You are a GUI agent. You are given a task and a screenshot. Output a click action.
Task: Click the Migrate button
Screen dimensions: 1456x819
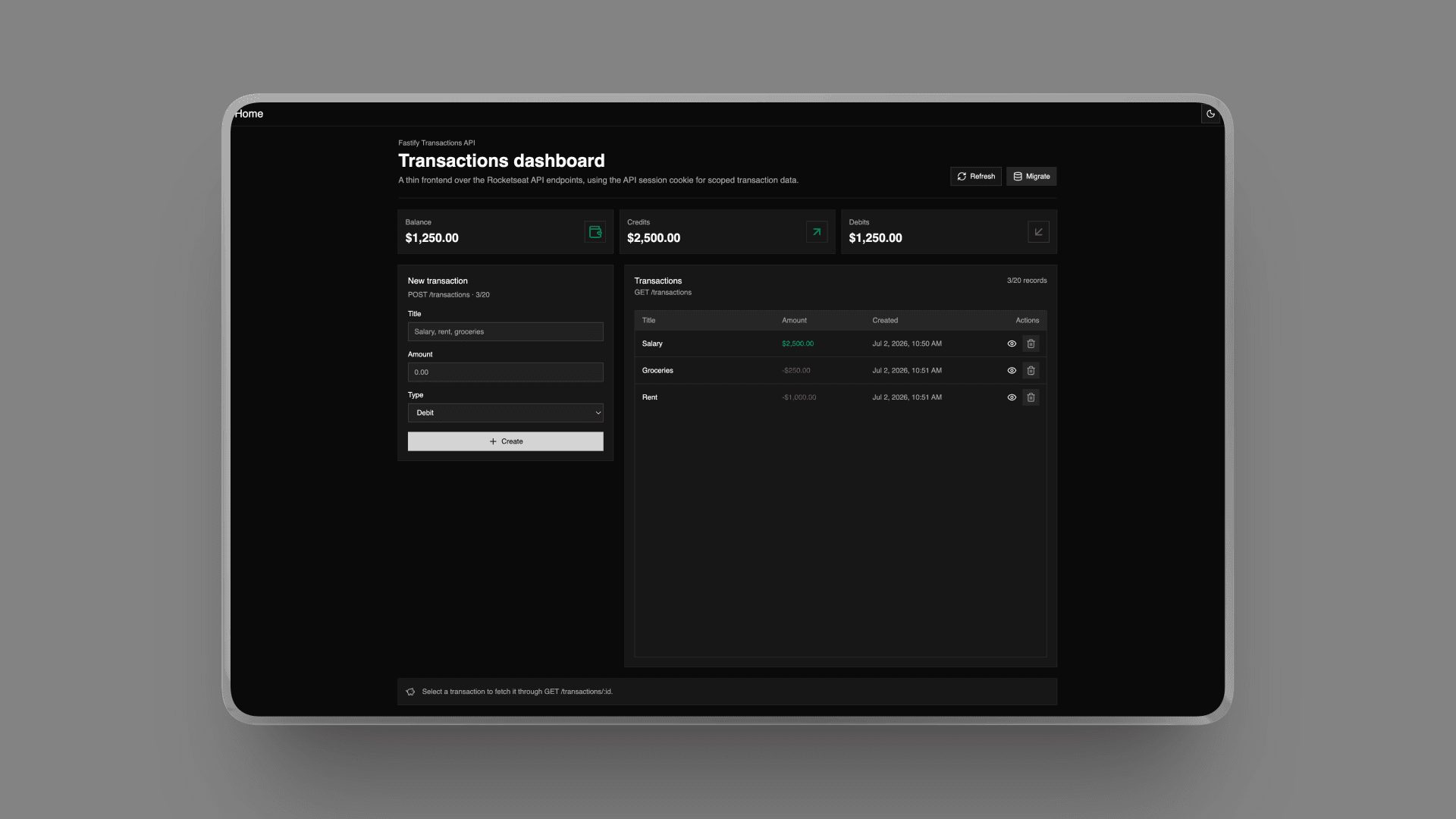coord(1031,176)
